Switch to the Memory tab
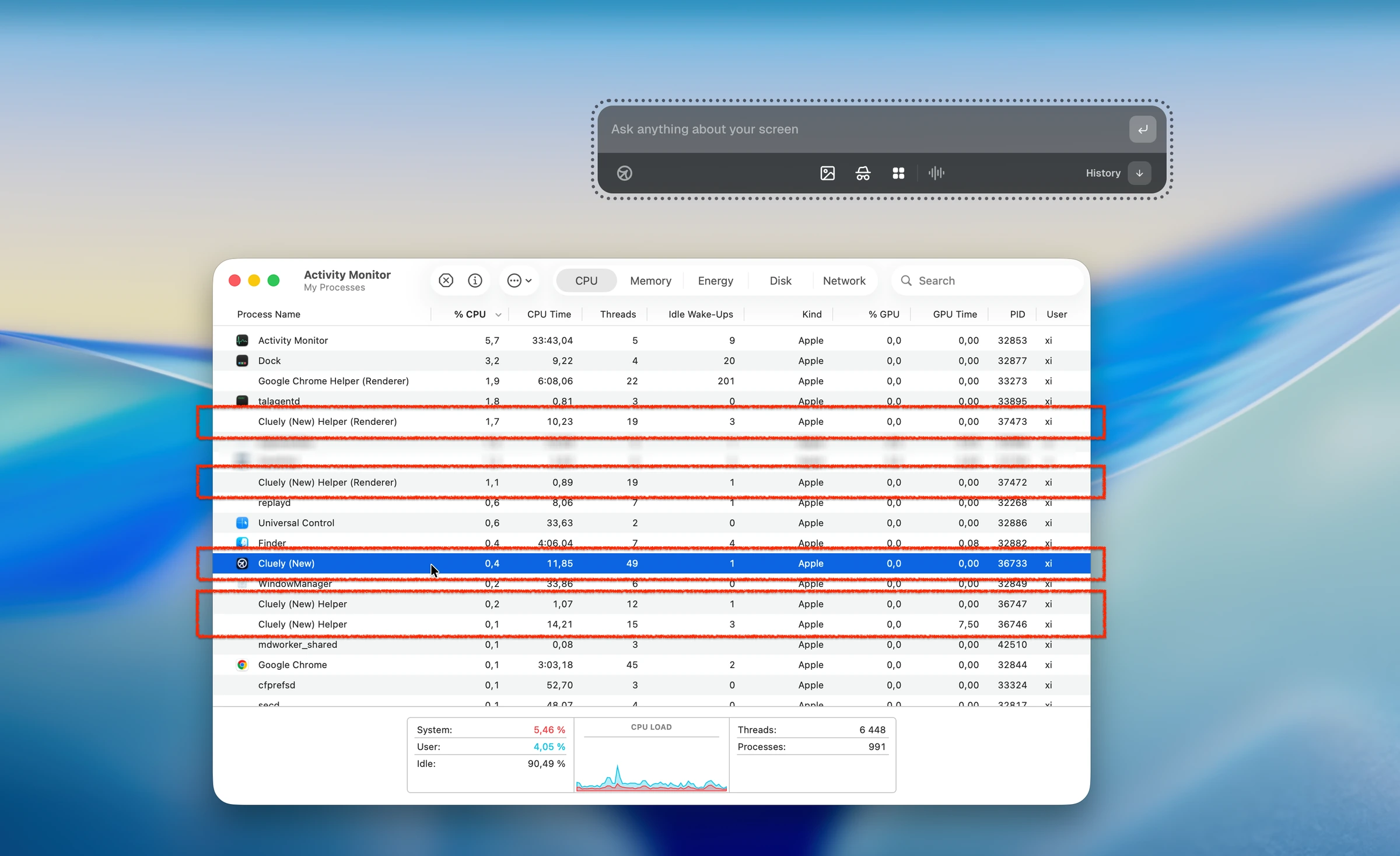1400x856 pixels. [x=650, y=281]
